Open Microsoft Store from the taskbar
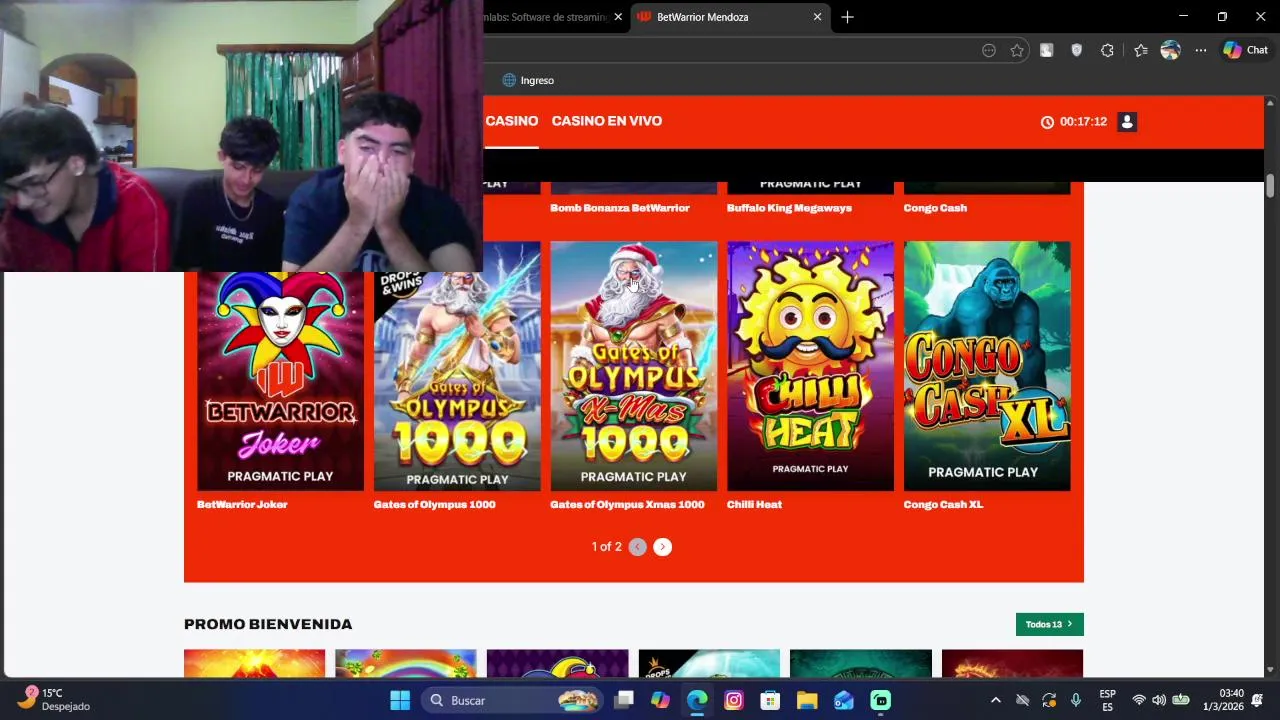This screenshot has height=720, width=1280. (770, 701)
